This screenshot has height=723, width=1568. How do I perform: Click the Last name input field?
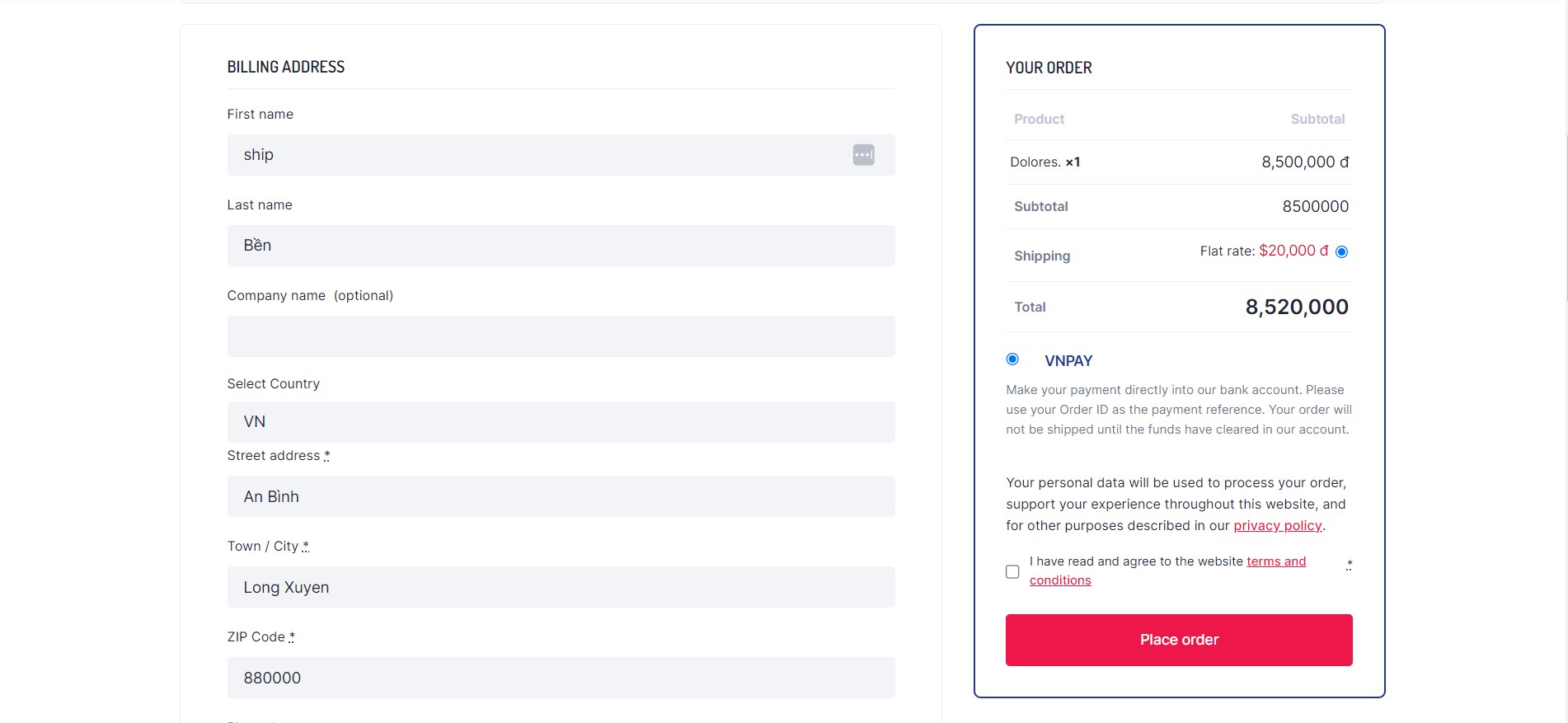[561, 246]
